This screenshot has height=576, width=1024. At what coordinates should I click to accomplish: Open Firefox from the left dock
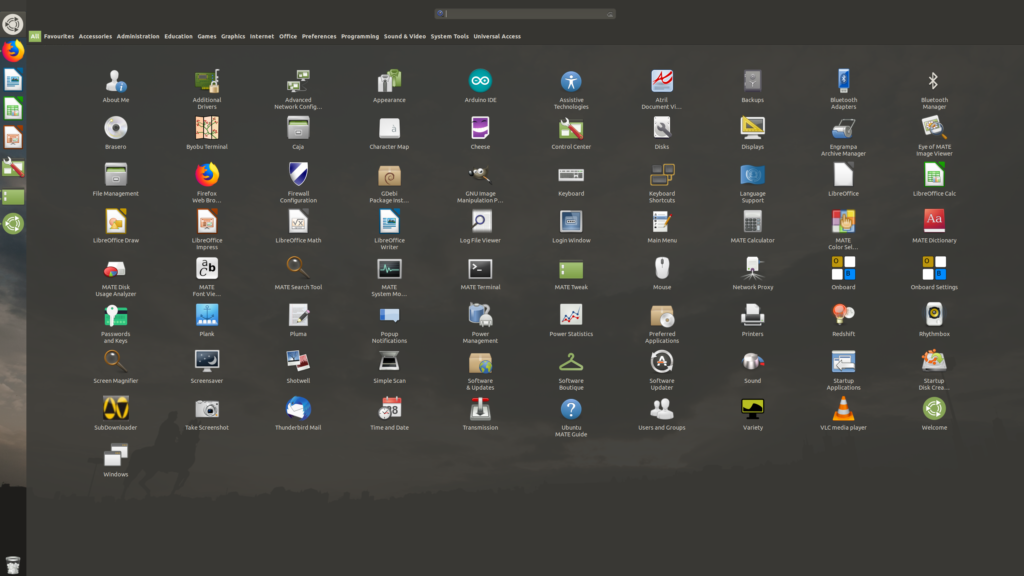(x=12, y=51)
